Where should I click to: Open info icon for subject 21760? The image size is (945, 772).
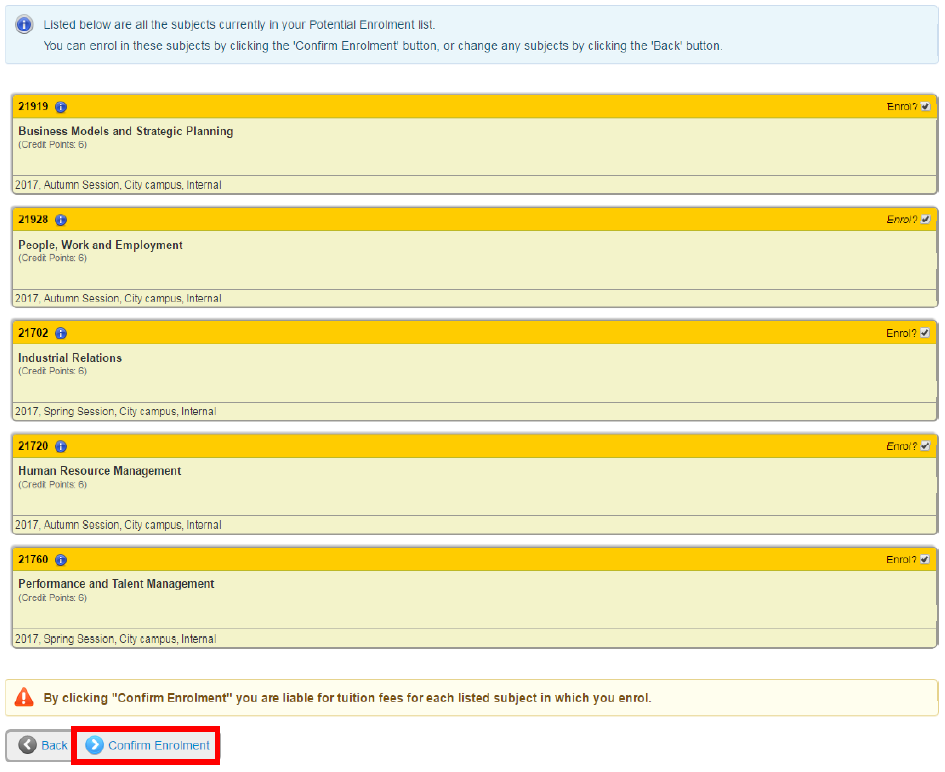tap(61, 560)
